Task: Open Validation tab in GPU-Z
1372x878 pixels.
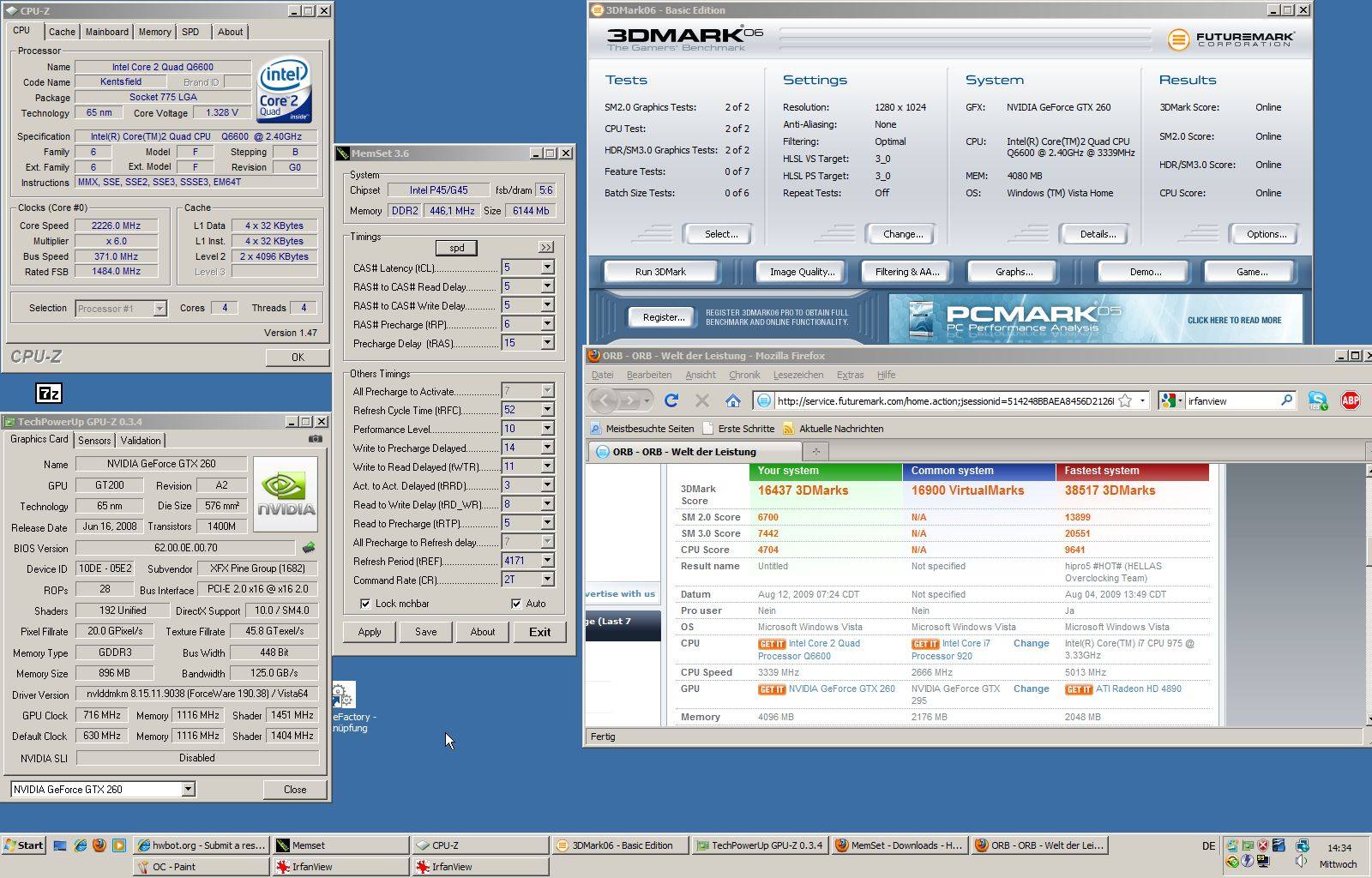Action: [x=141, y=440]
